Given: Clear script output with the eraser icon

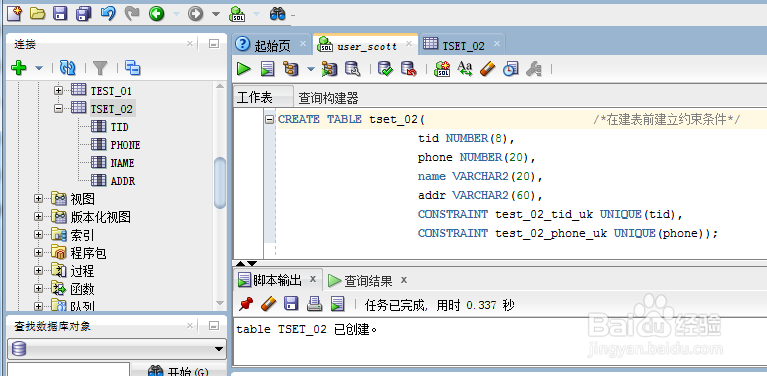Looking at the screenshot, I should coord(269,304).
